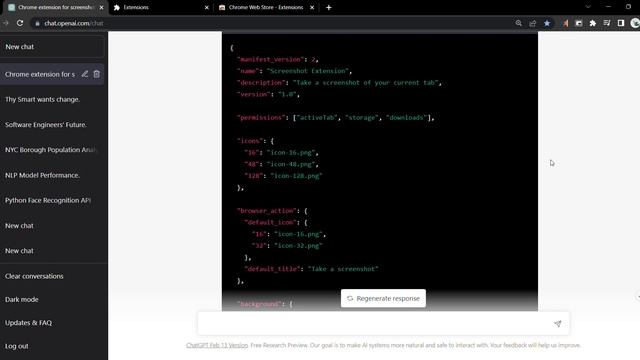640x360 pixels.
Task: Click the orange extension icon in toolbar
Action: pos(565,23)
